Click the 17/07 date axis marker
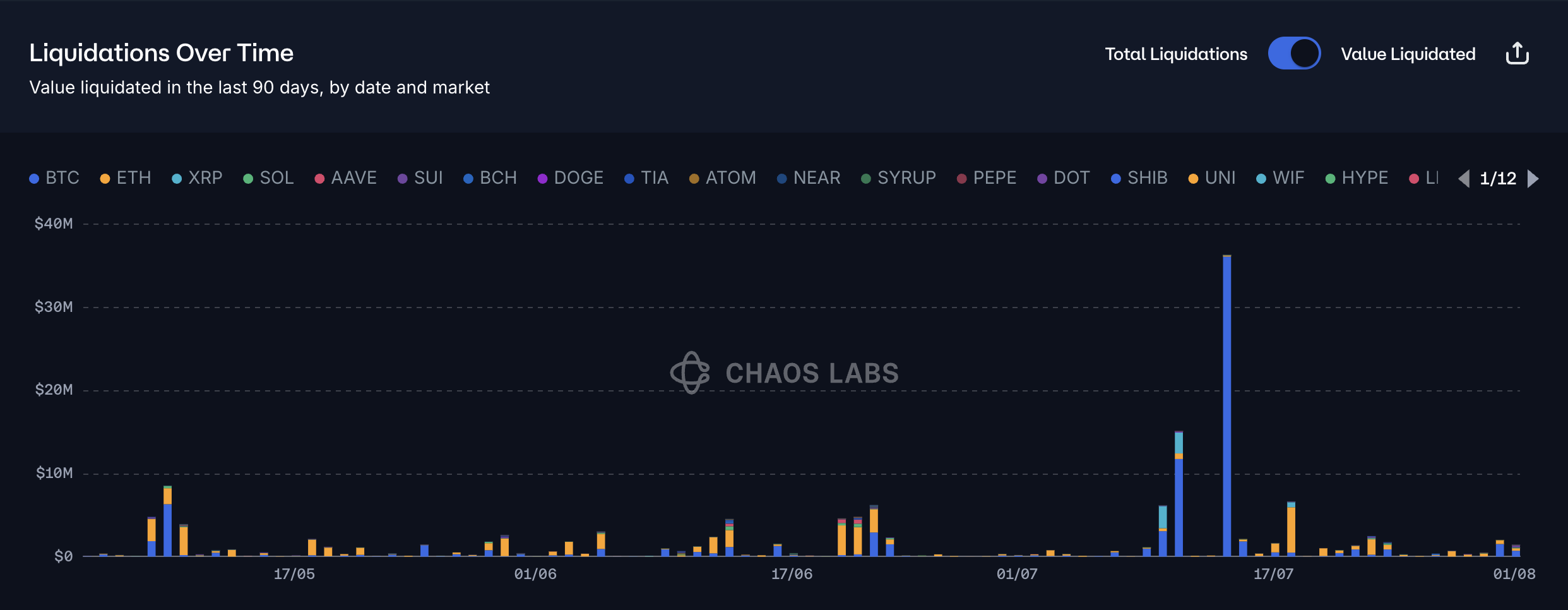The image size is (1568, 610). click(x=1273, y=574)
